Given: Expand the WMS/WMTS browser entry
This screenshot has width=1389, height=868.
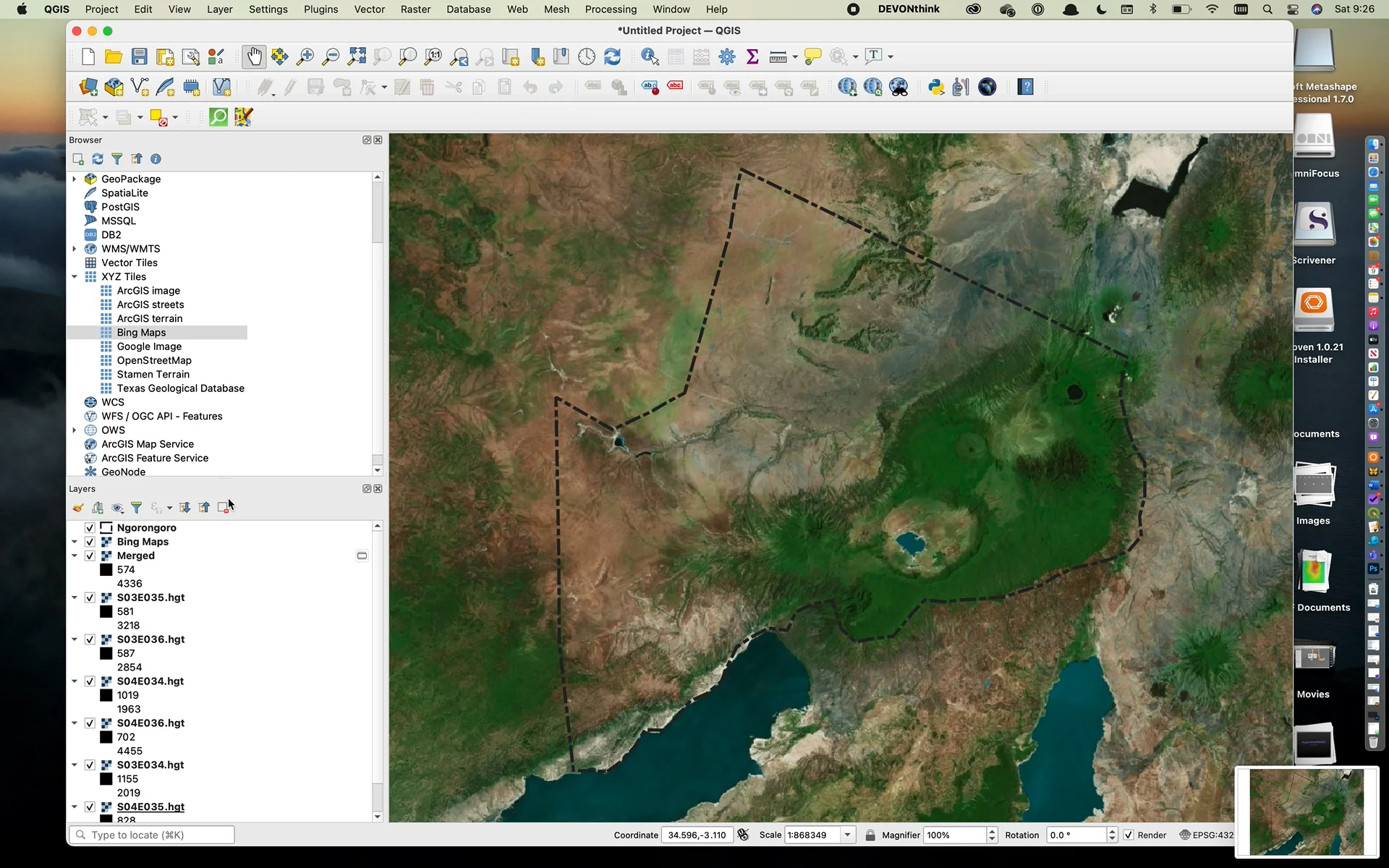Looking at the screenshot, I should [x=74, y=248].
